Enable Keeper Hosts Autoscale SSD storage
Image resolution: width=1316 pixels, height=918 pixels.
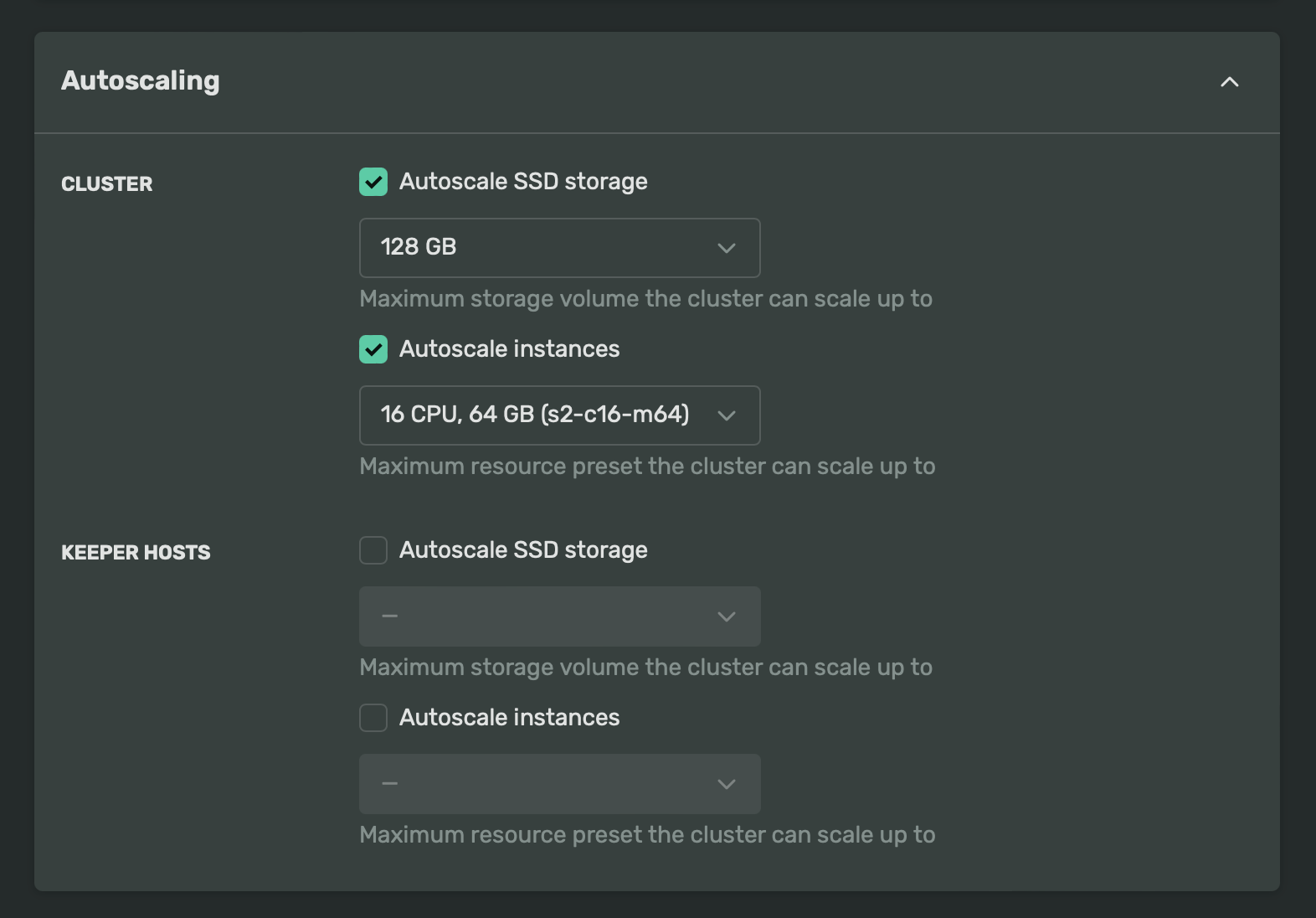[x=373, y=550]
